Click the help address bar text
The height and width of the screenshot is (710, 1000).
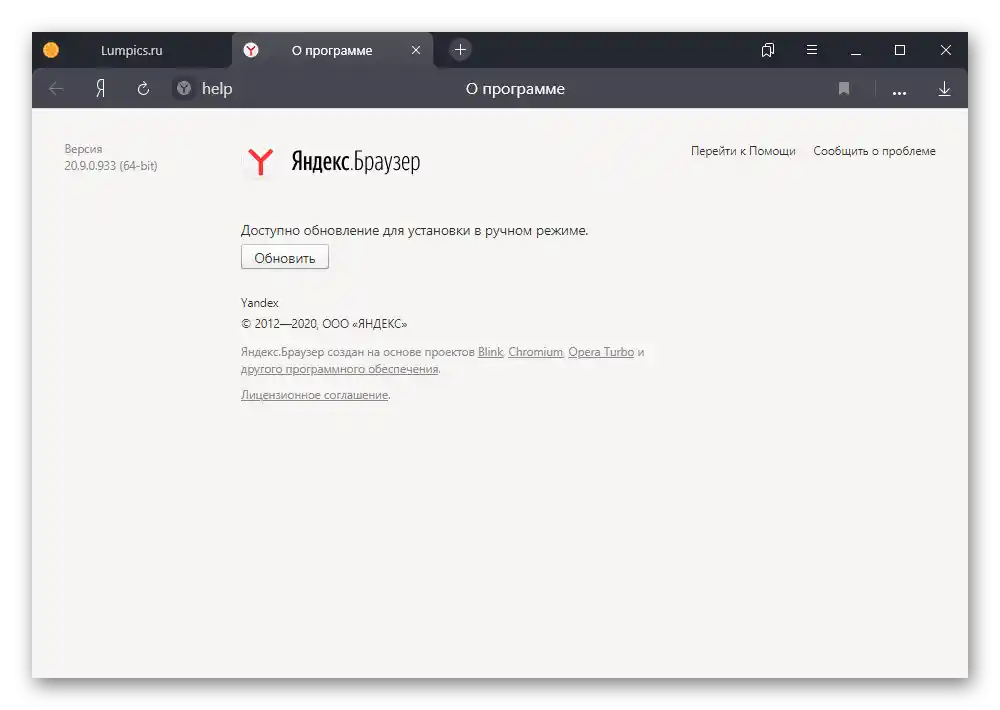click(217, 89)
